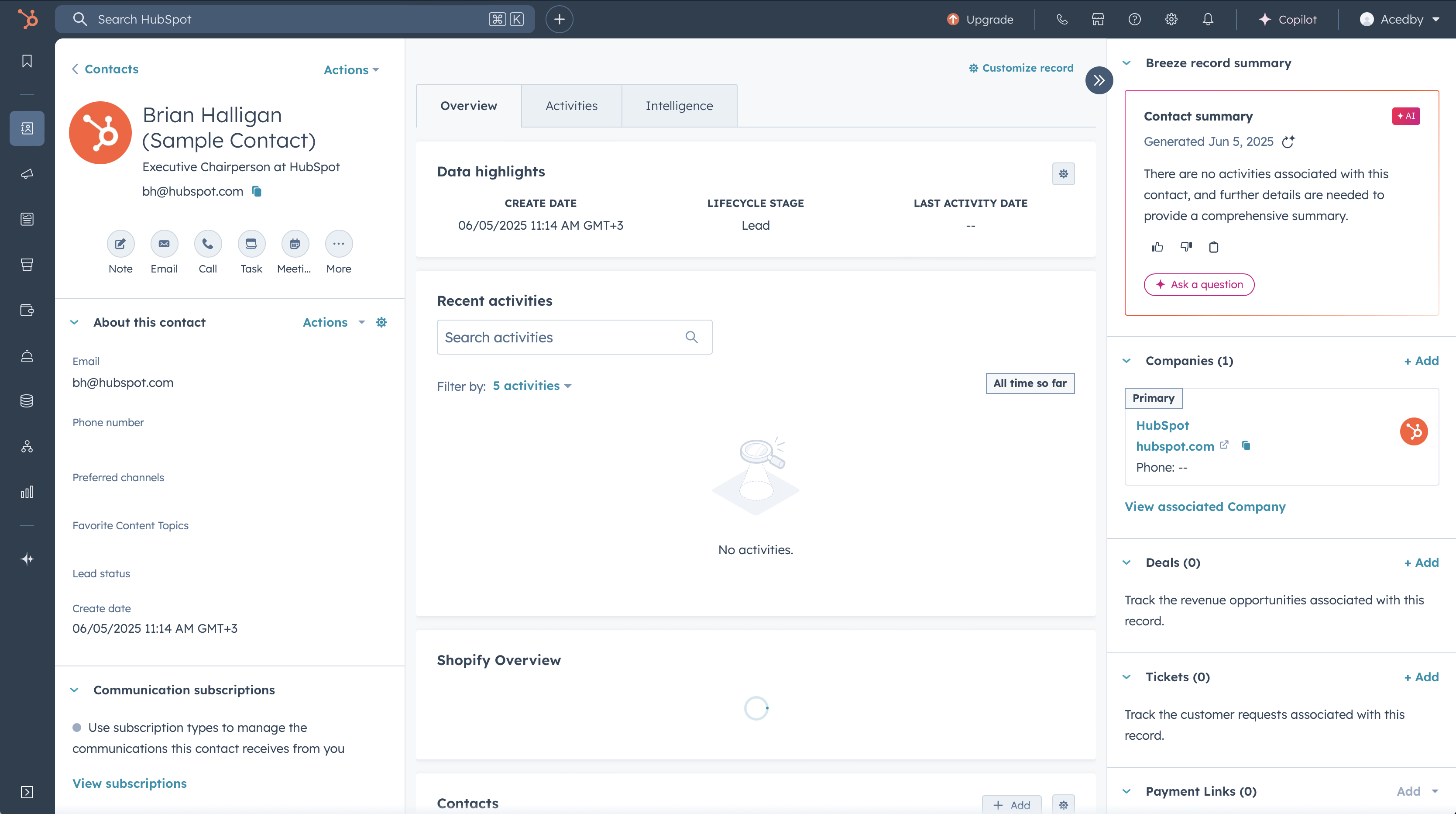The image size is (1456, 814).
Task: Add a deal to this contact
Action: point(1422,563)
